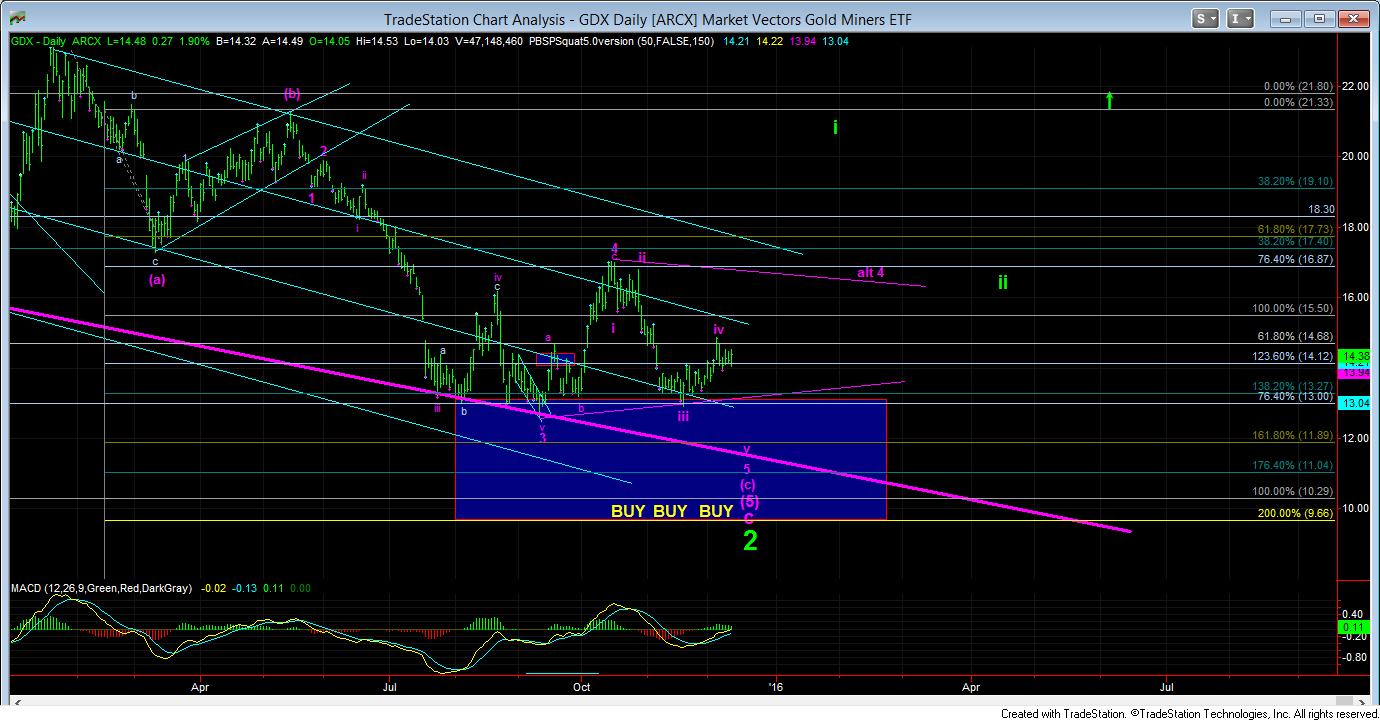Click the '61.80% (14.68)' Fibonacci label

click(x=1296, y=336)
